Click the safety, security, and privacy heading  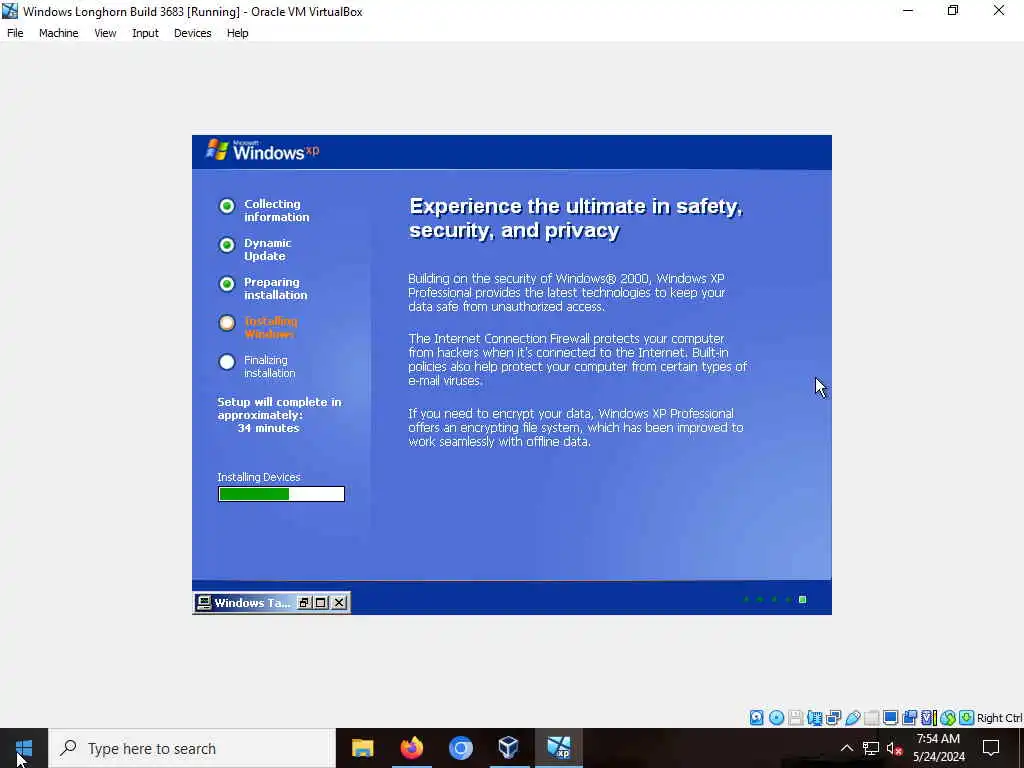coord(576,218)
